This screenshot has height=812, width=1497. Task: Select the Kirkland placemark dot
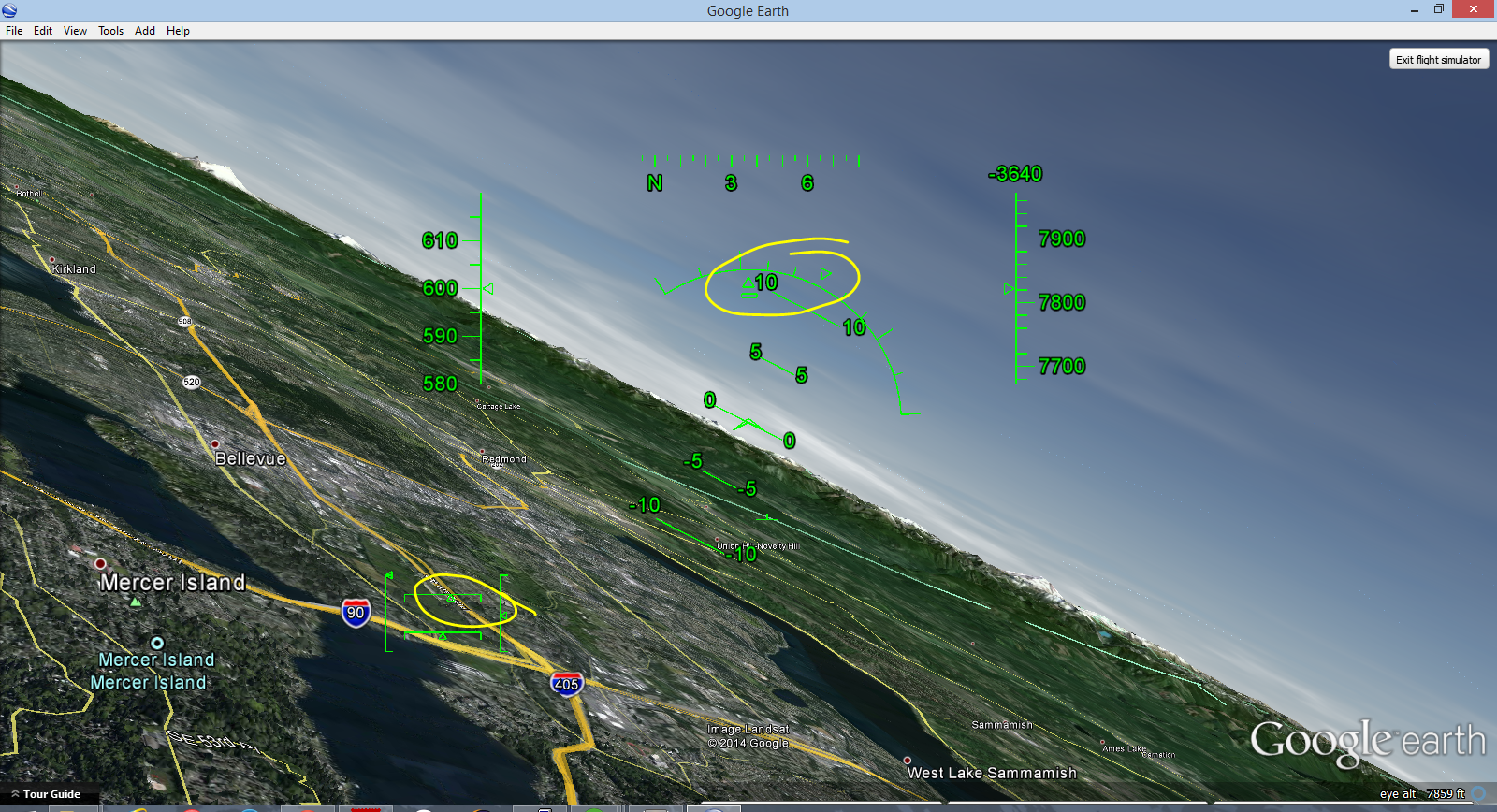tap(51, 260)
